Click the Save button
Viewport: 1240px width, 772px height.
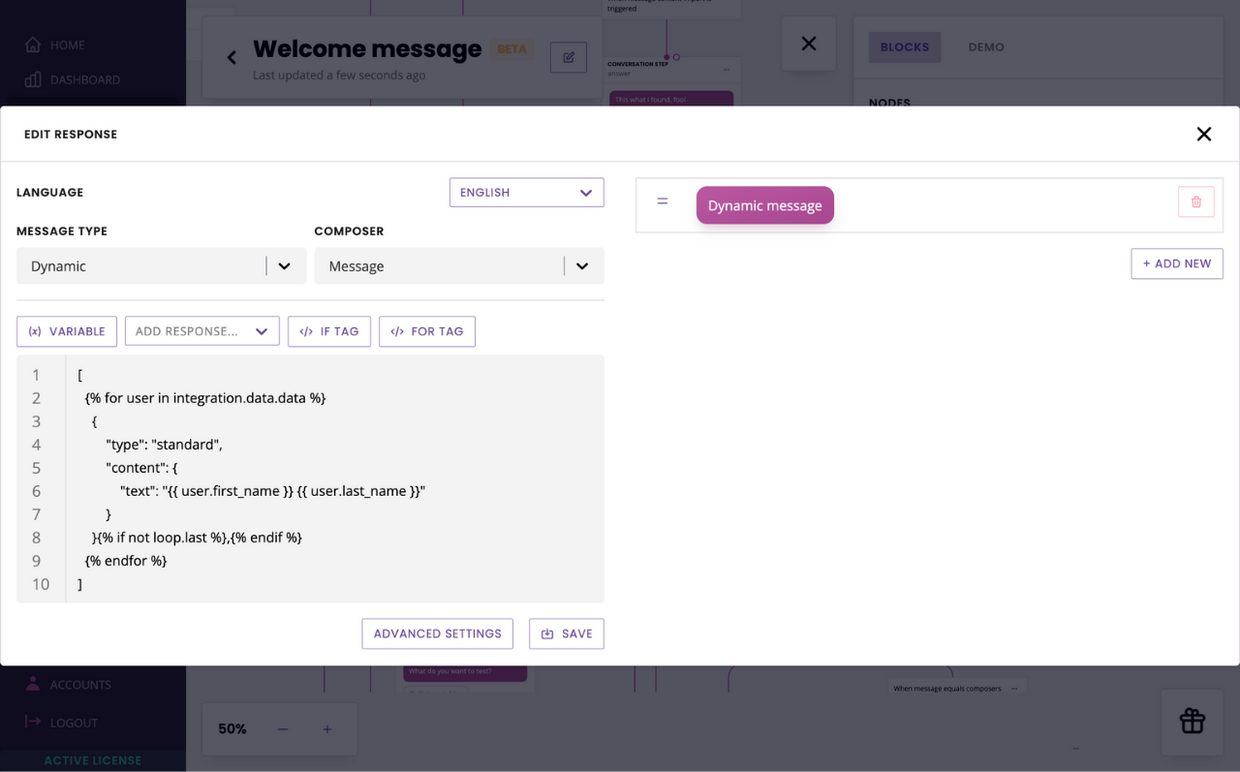tap(566, 634)
